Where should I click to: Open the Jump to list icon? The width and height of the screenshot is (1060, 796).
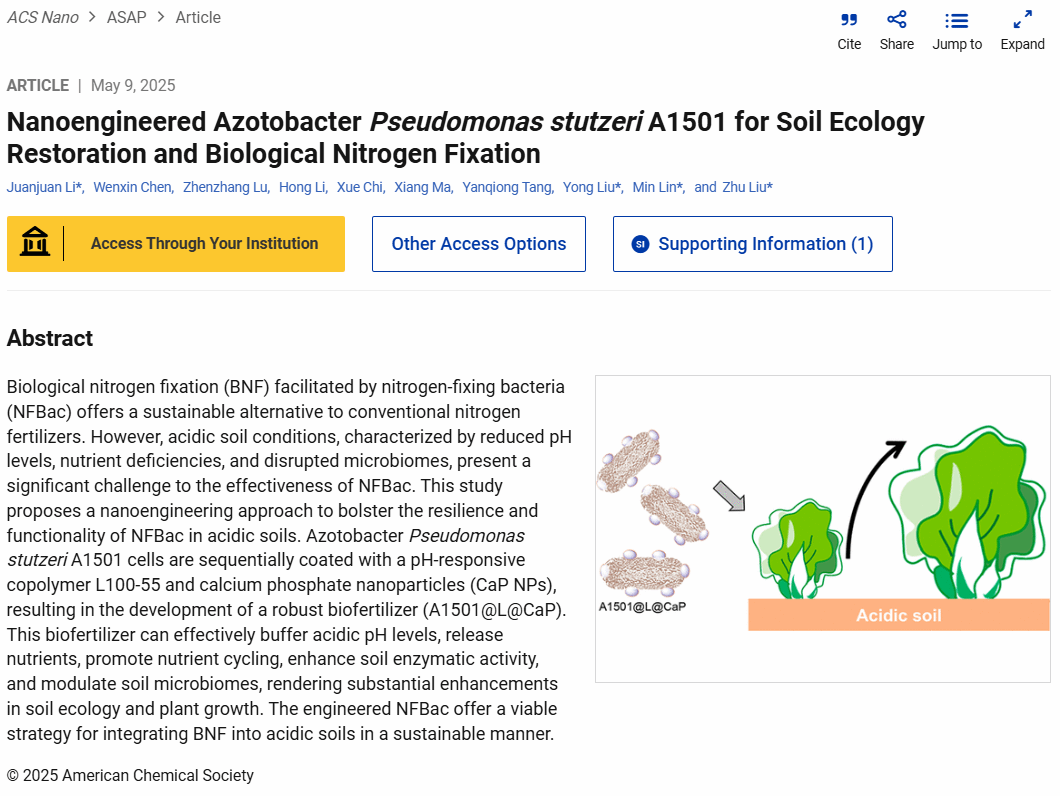coord(957,20)
